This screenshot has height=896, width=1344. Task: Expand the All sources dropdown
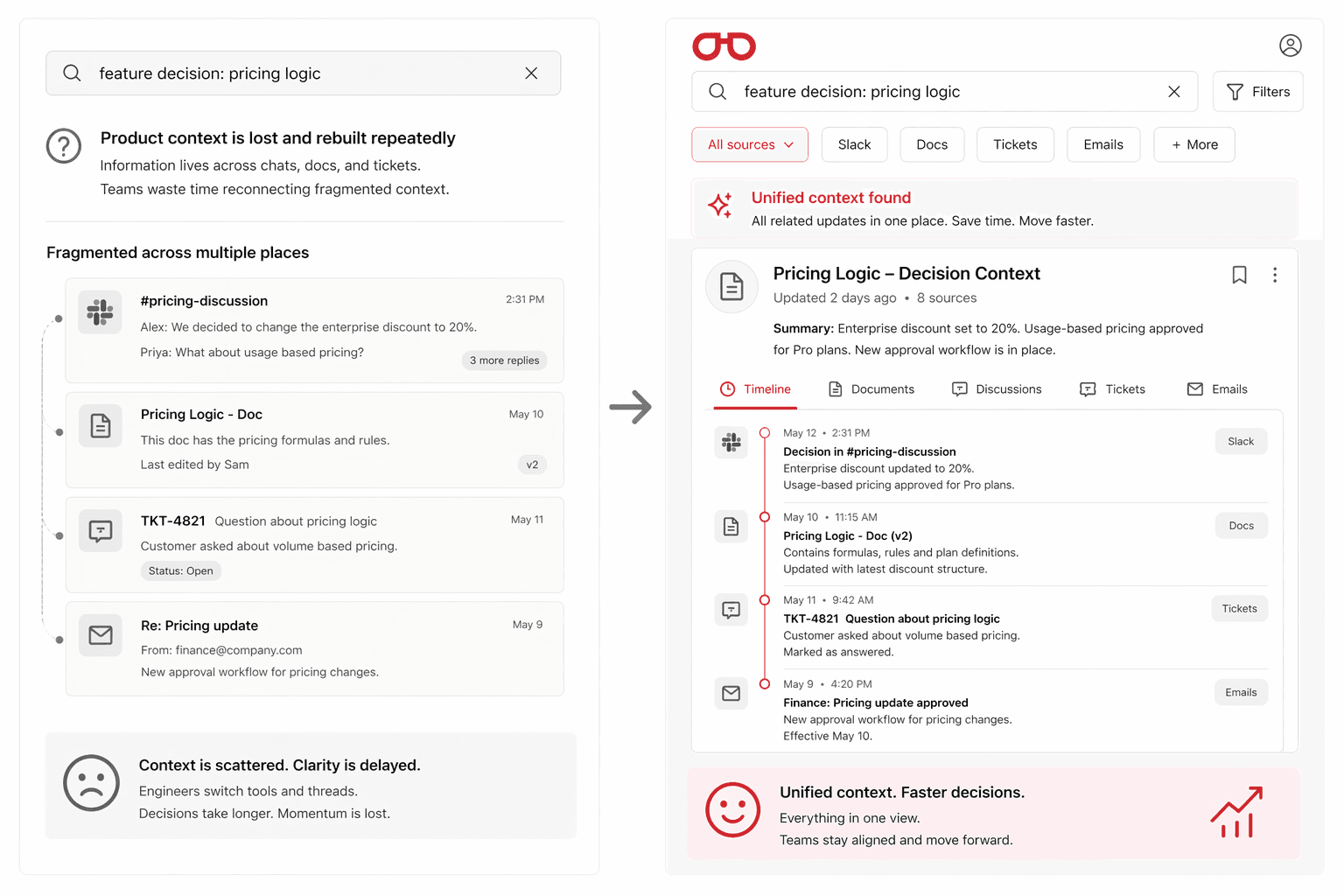(750, 144)
